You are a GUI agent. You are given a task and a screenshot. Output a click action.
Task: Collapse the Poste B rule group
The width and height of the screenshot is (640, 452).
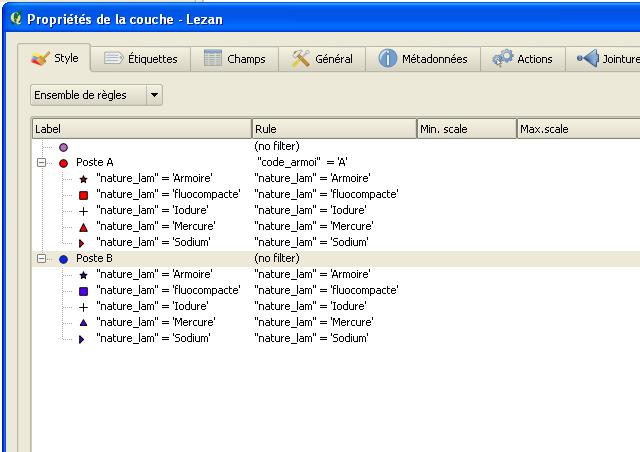42,258
